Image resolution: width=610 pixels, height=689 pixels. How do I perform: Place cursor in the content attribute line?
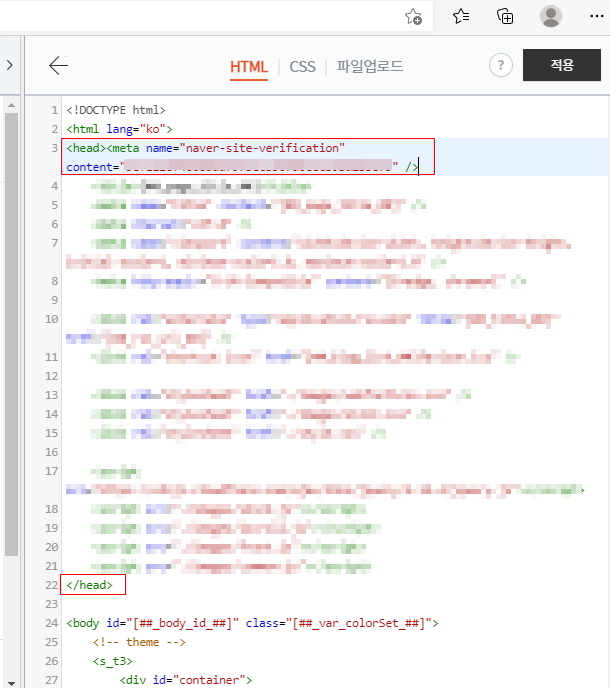[242, 167]
